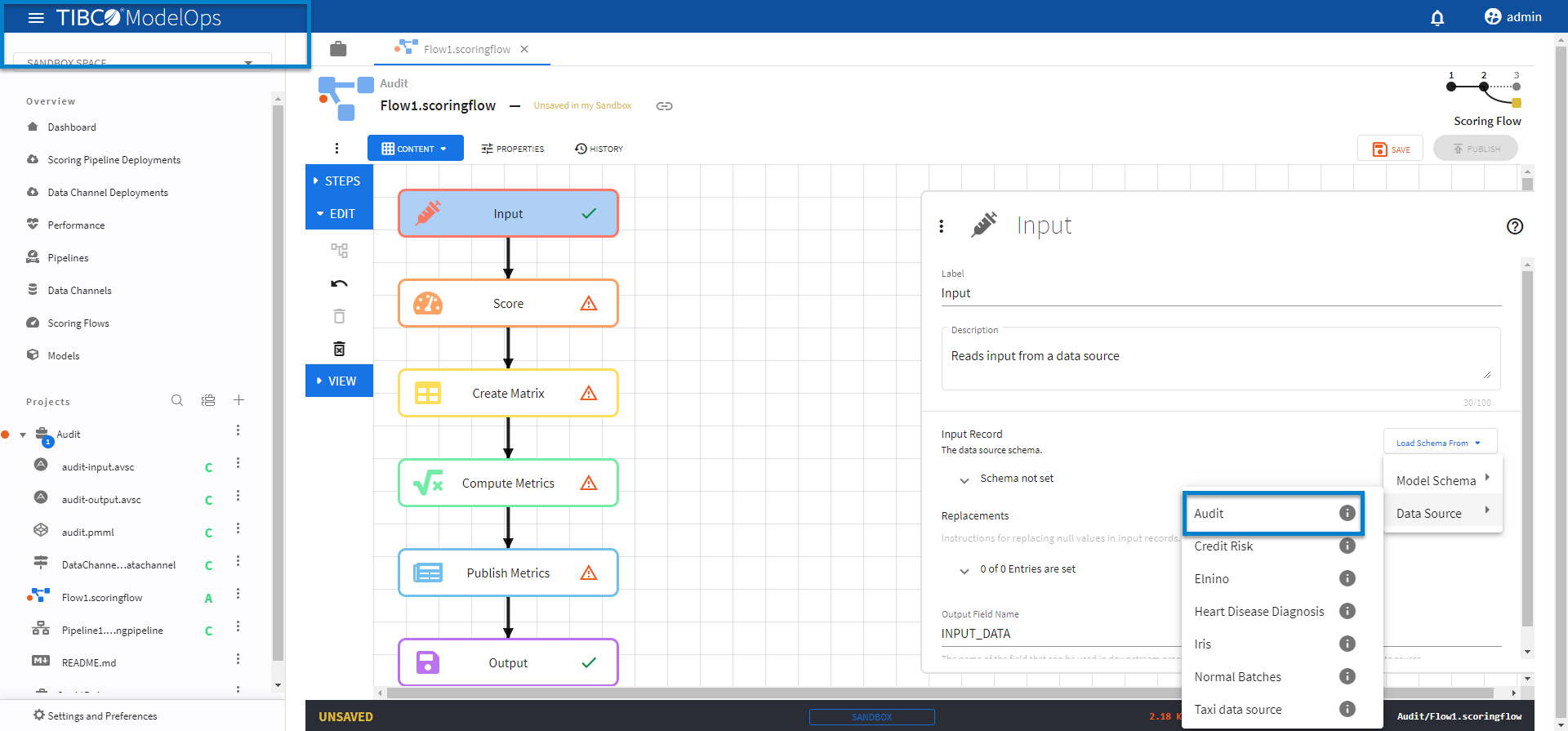Add a new project with plus icon
Screen dimensions: 1568x731
[238, 400]
